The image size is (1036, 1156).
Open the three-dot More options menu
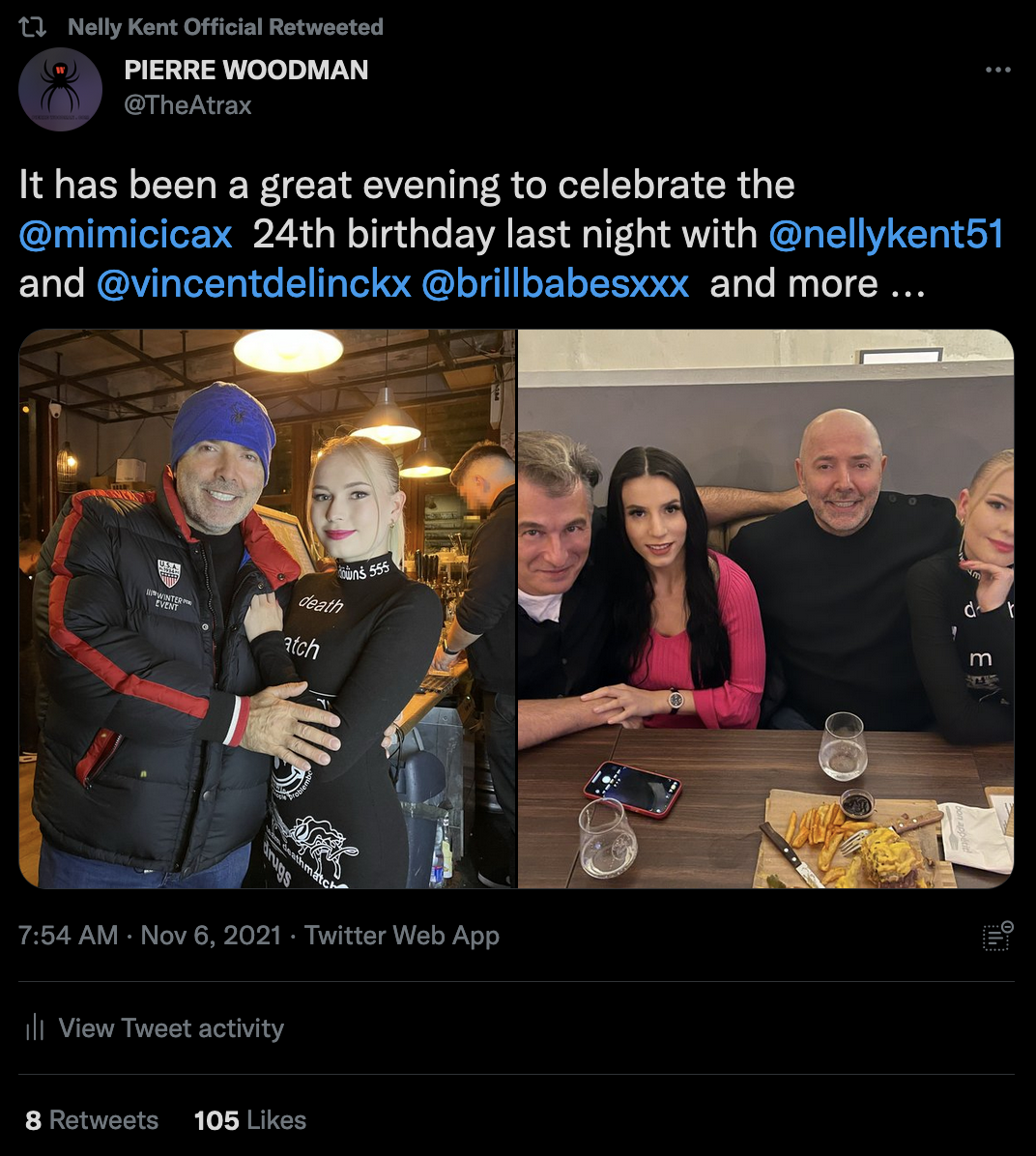point(997,71)
